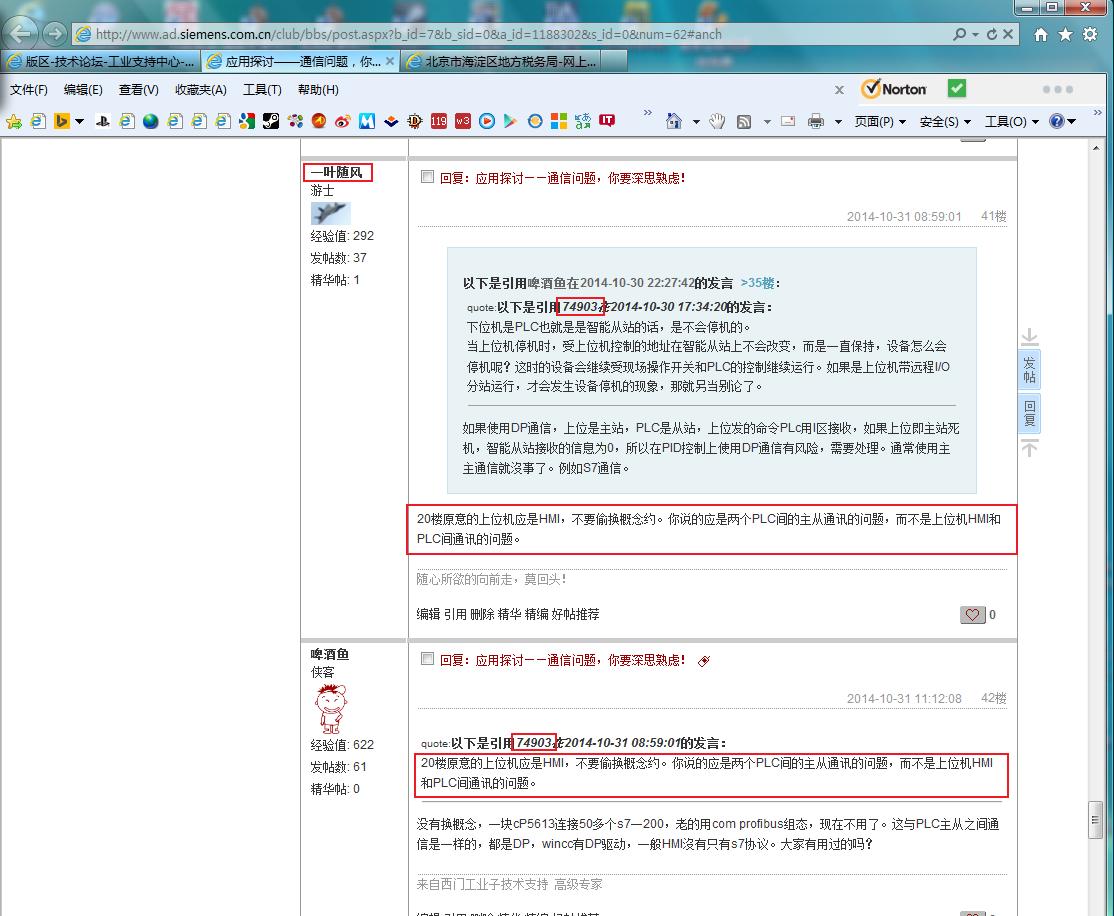
Task: Click the side 回复 button
Action: (1029, 414)
